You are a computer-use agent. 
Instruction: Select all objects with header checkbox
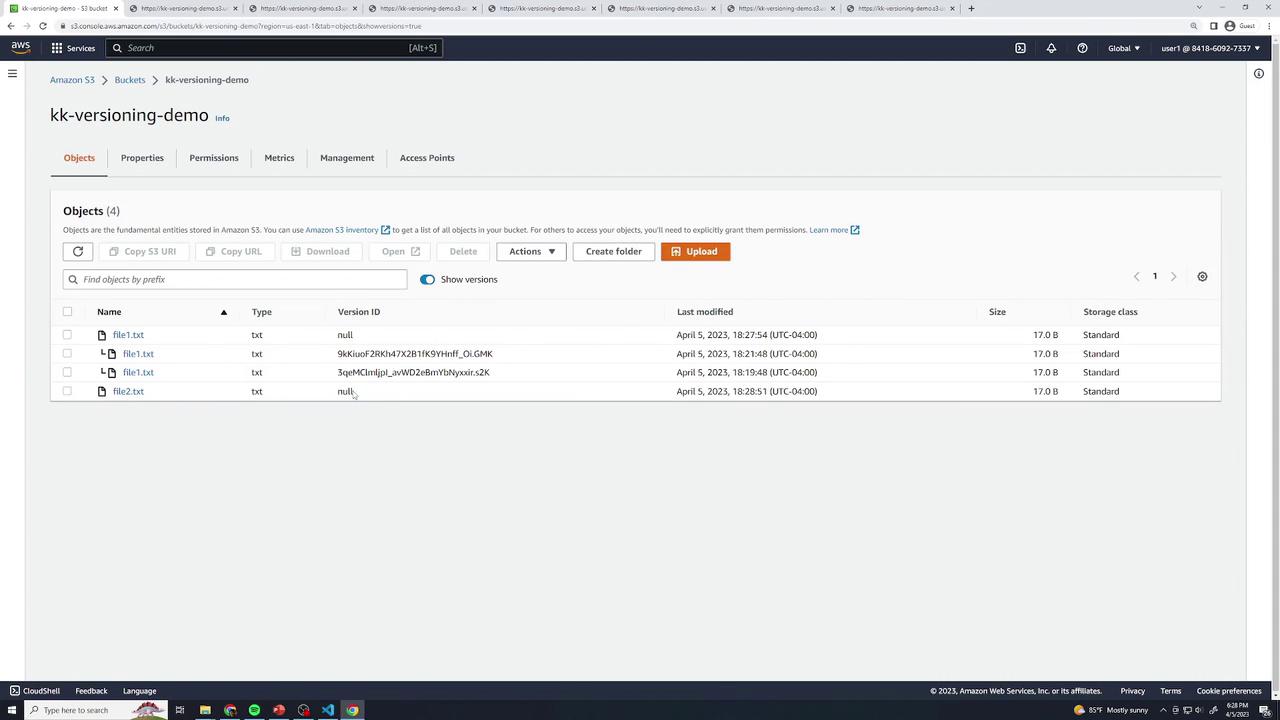click(x=67, y=312)
